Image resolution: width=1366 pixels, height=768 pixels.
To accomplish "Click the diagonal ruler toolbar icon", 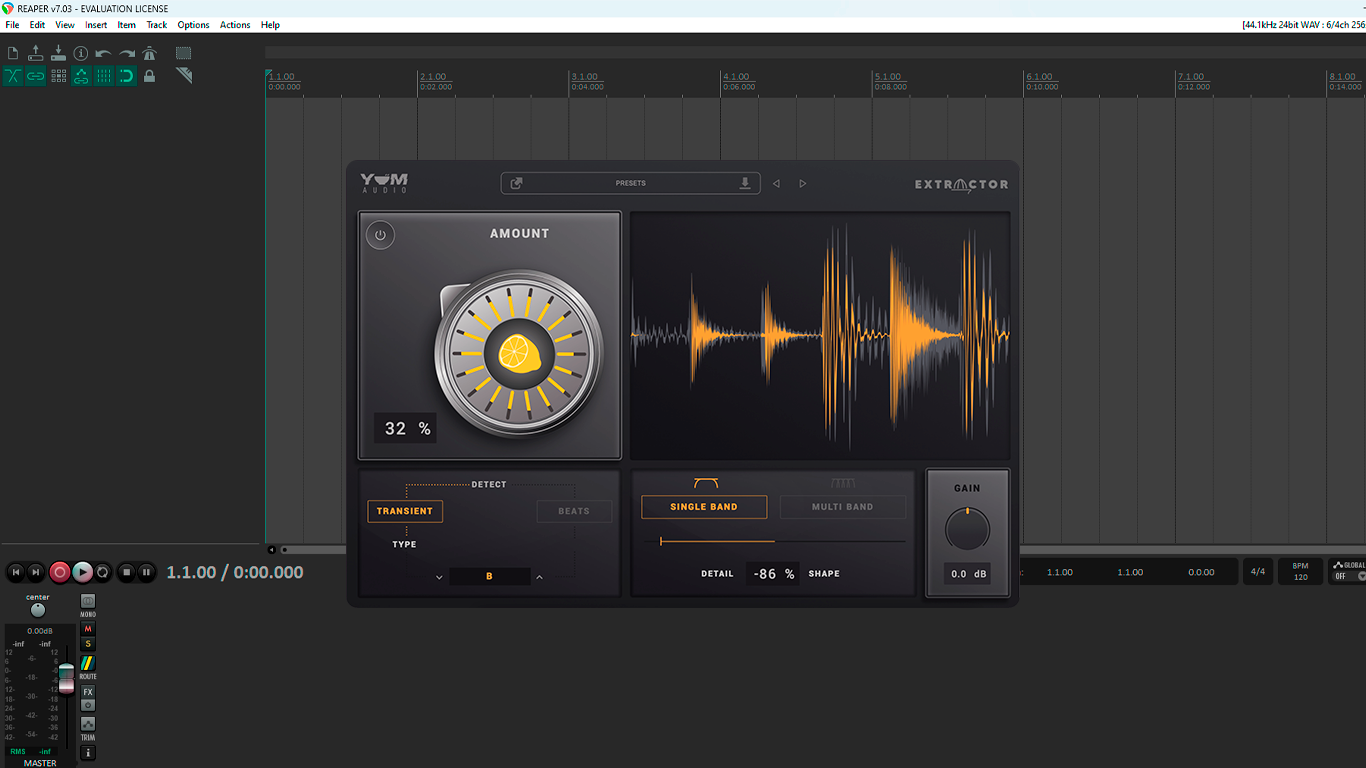I will tap(184, 75).
